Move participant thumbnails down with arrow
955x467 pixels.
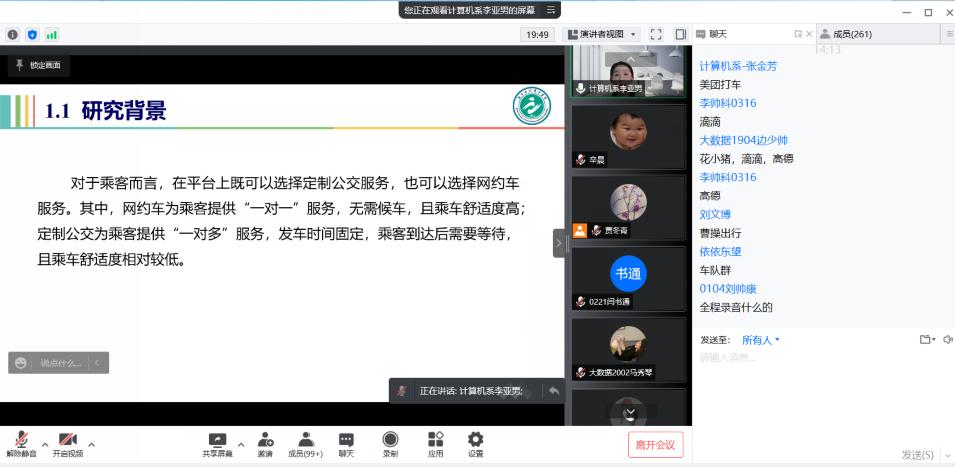coord(631,413)
